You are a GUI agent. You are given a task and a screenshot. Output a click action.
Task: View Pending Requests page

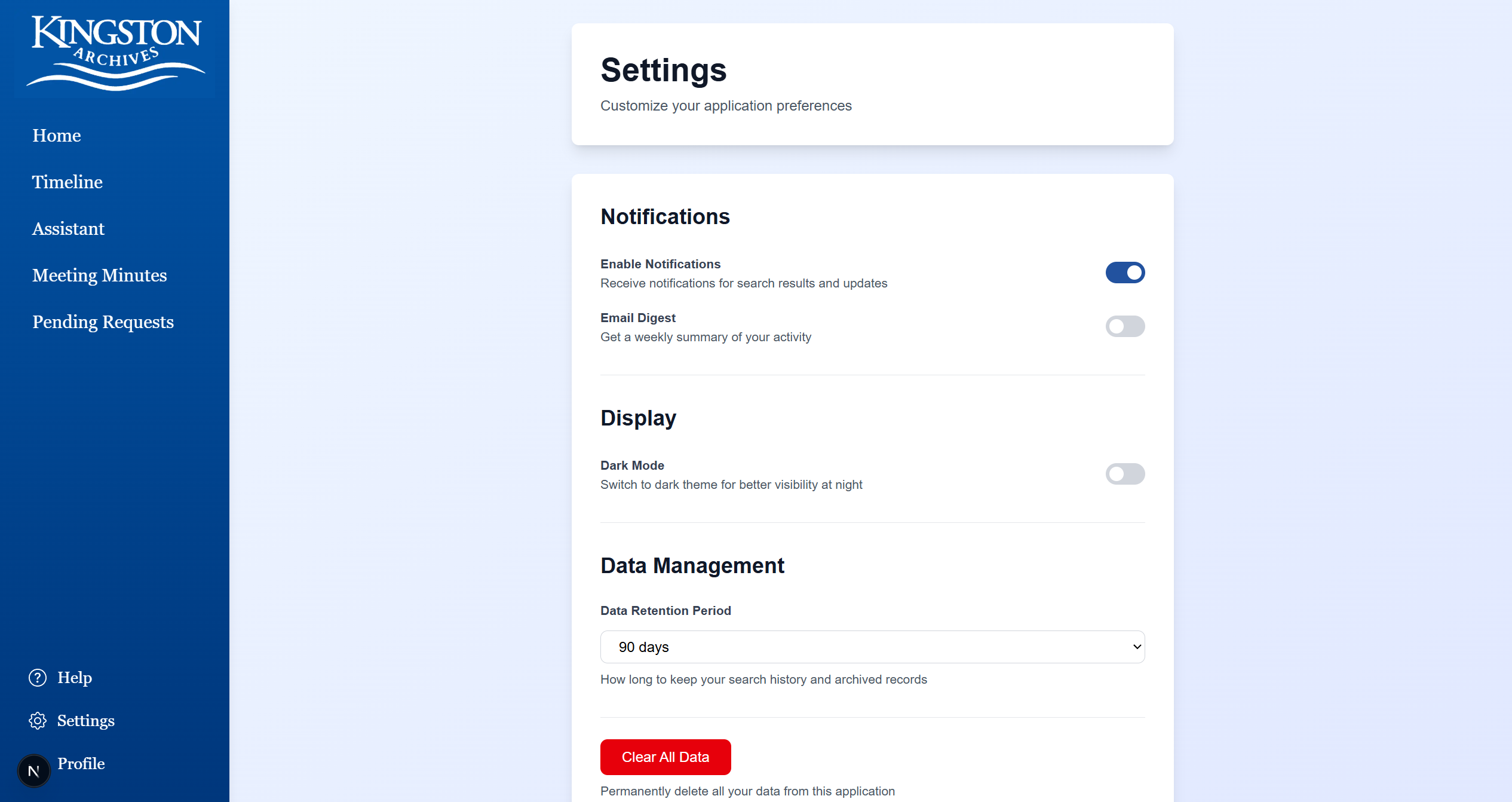point(103,322)
